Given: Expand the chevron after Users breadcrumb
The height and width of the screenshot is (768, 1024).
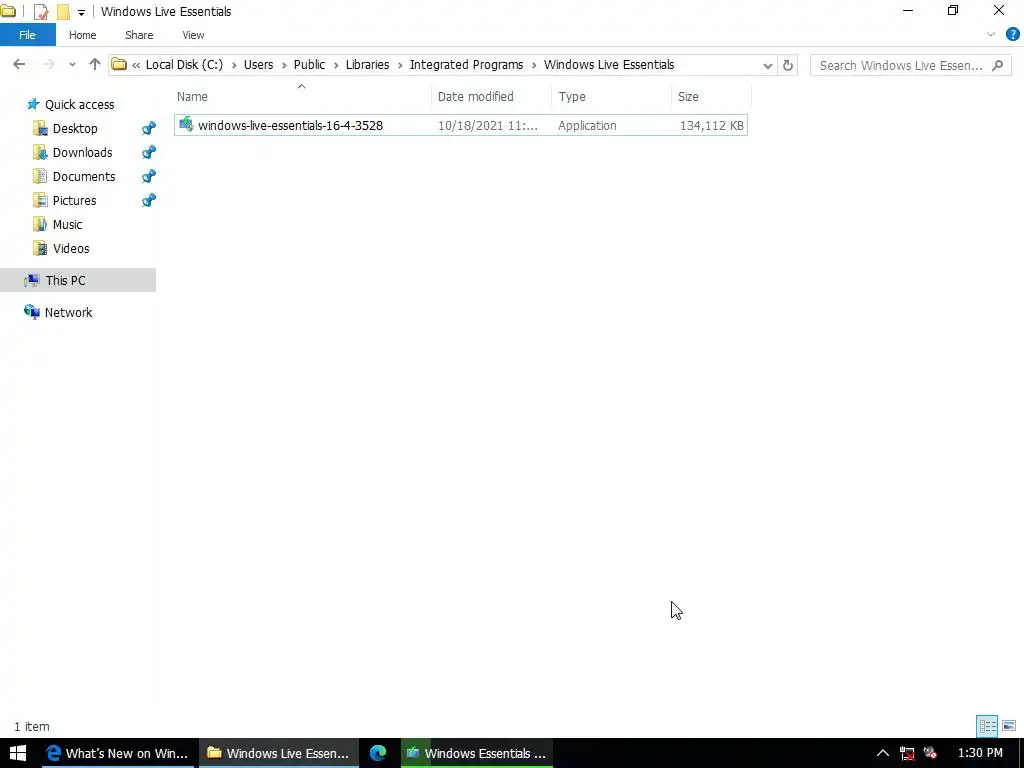Looking at the screenshot, I should pos(283,65).
